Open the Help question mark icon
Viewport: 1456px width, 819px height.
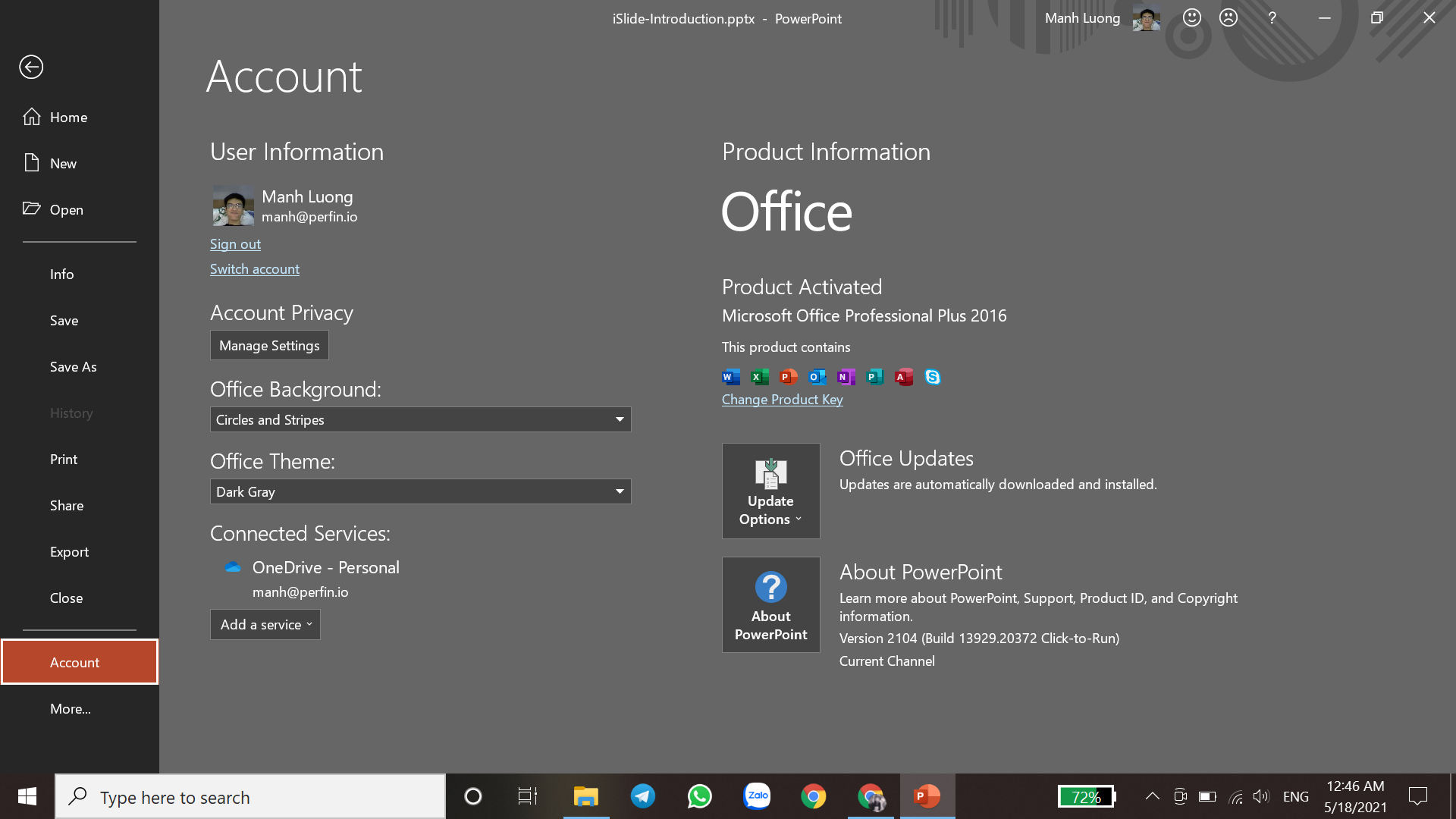(x=1272, y=17)
